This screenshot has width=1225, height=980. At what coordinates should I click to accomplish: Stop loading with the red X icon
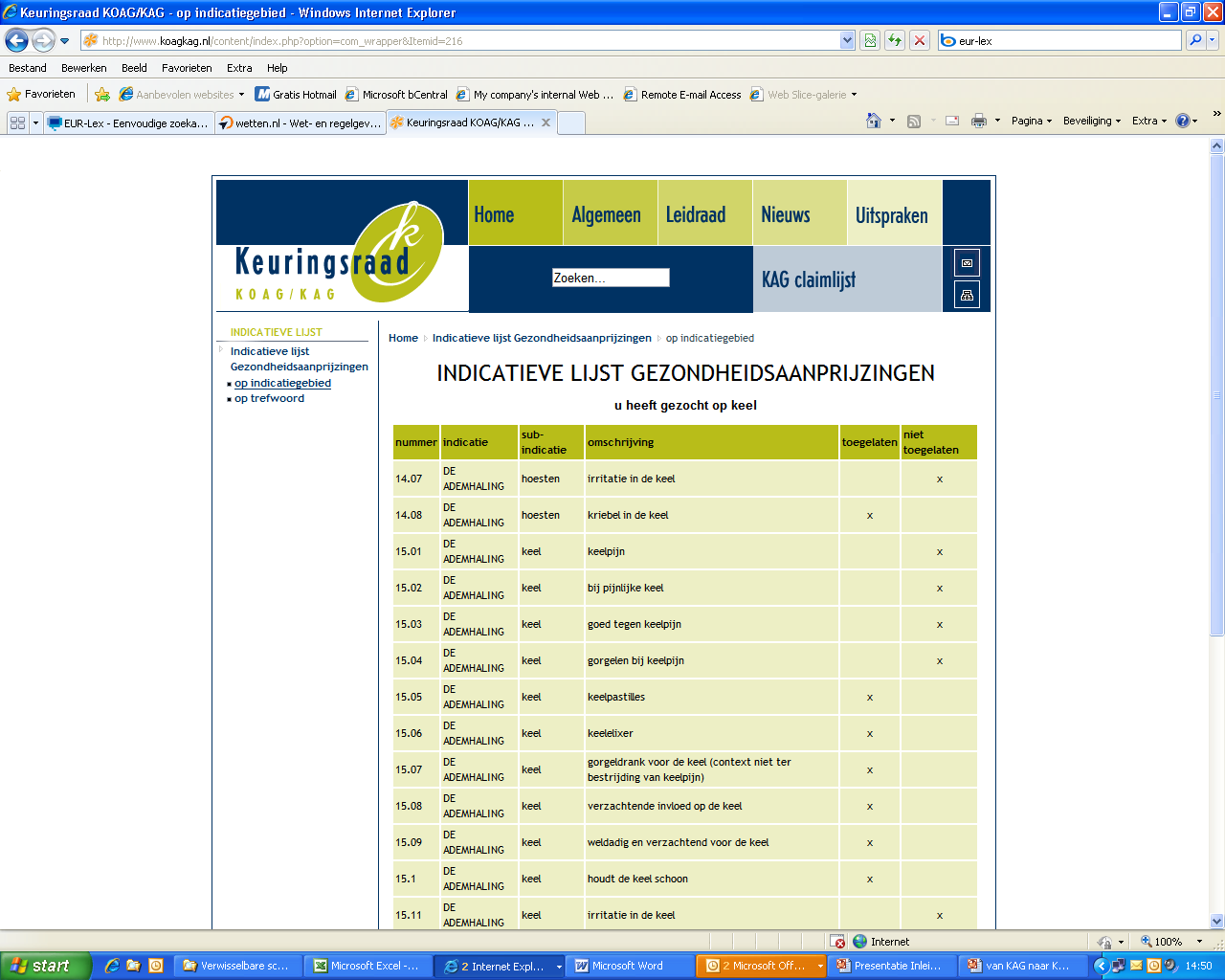coord(920,41)
